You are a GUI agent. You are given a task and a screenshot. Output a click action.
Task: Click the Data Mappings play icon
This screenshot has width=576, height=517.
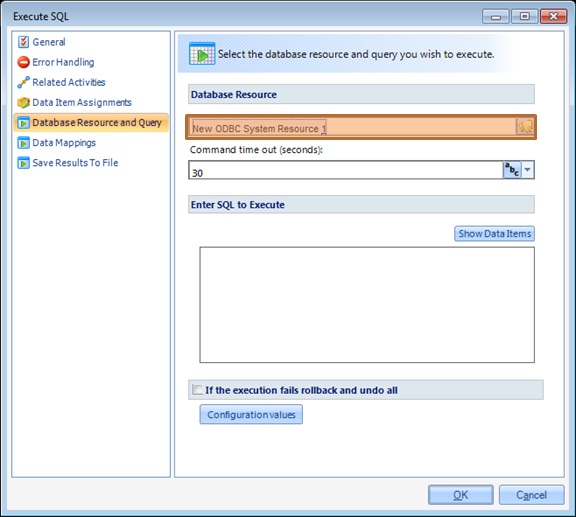tap(23, 143)
